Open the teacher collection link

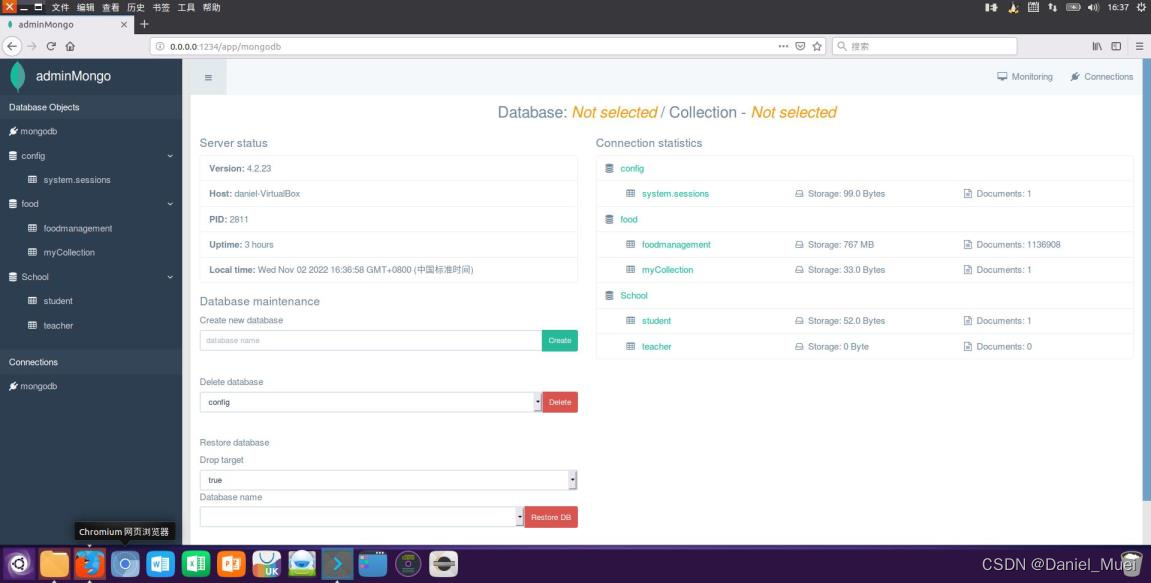(x=656, y=346)
